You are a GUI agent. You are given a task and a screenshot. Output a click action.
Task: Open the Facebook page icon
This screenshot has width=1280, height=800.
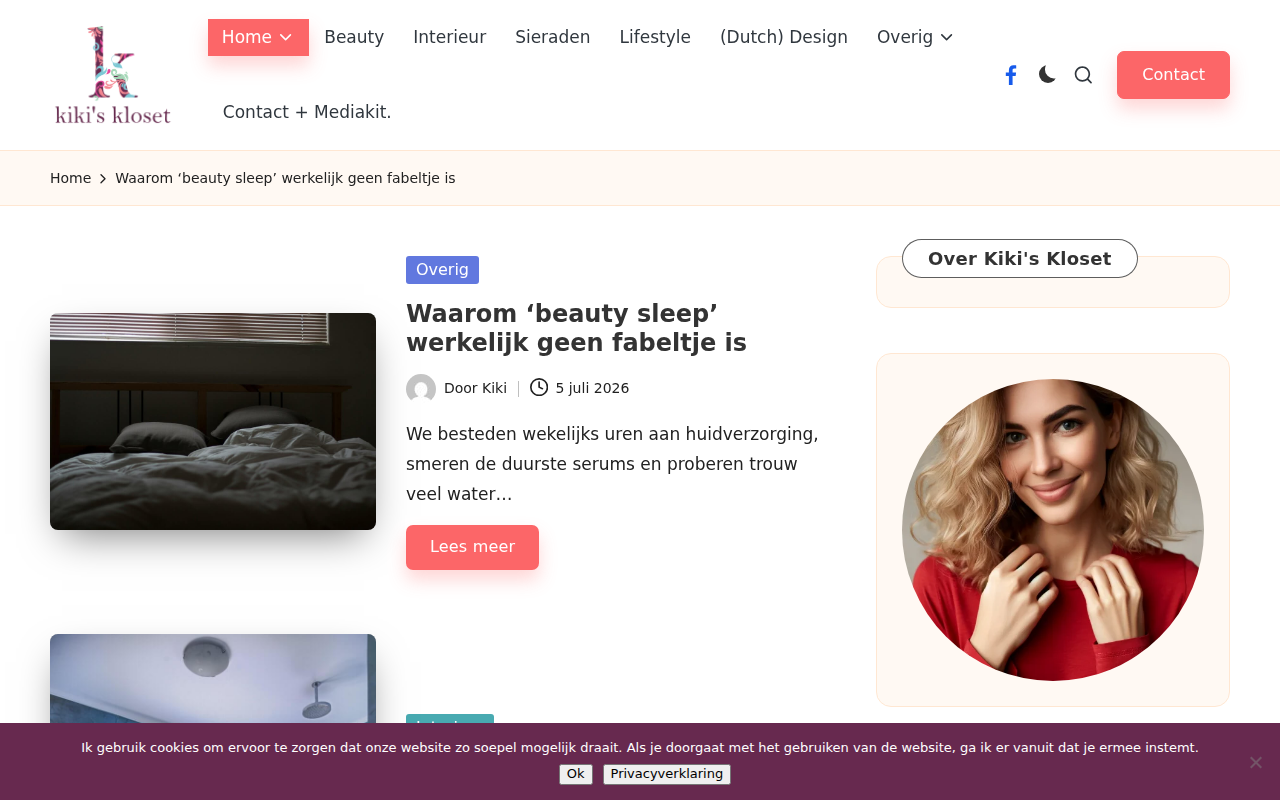pyautogui.click(x=1011, y=75)
